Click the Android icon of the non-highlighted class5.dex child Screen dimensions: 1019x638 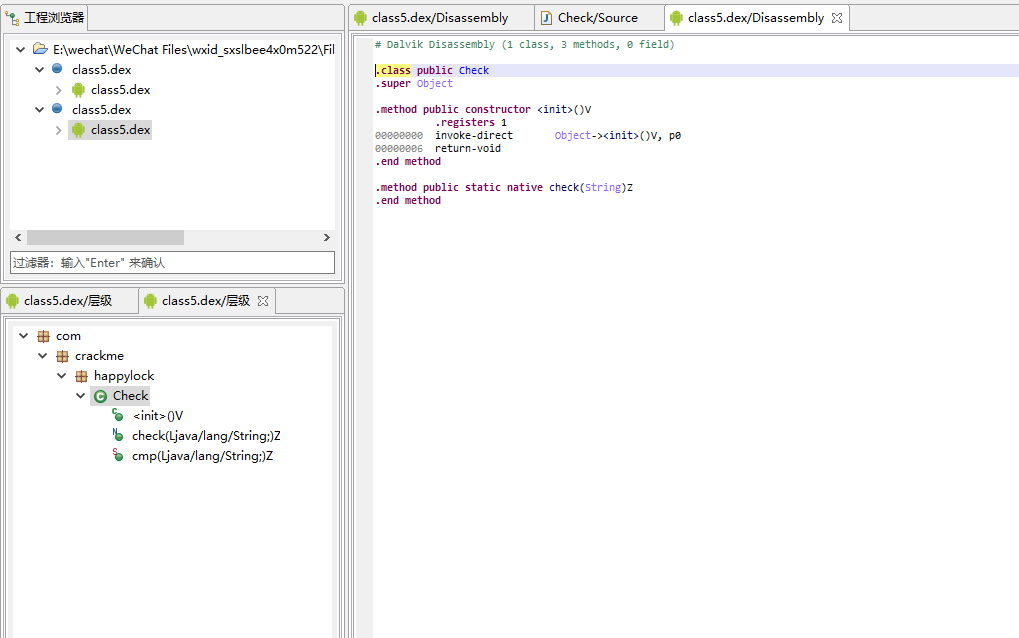click(79, 90)
